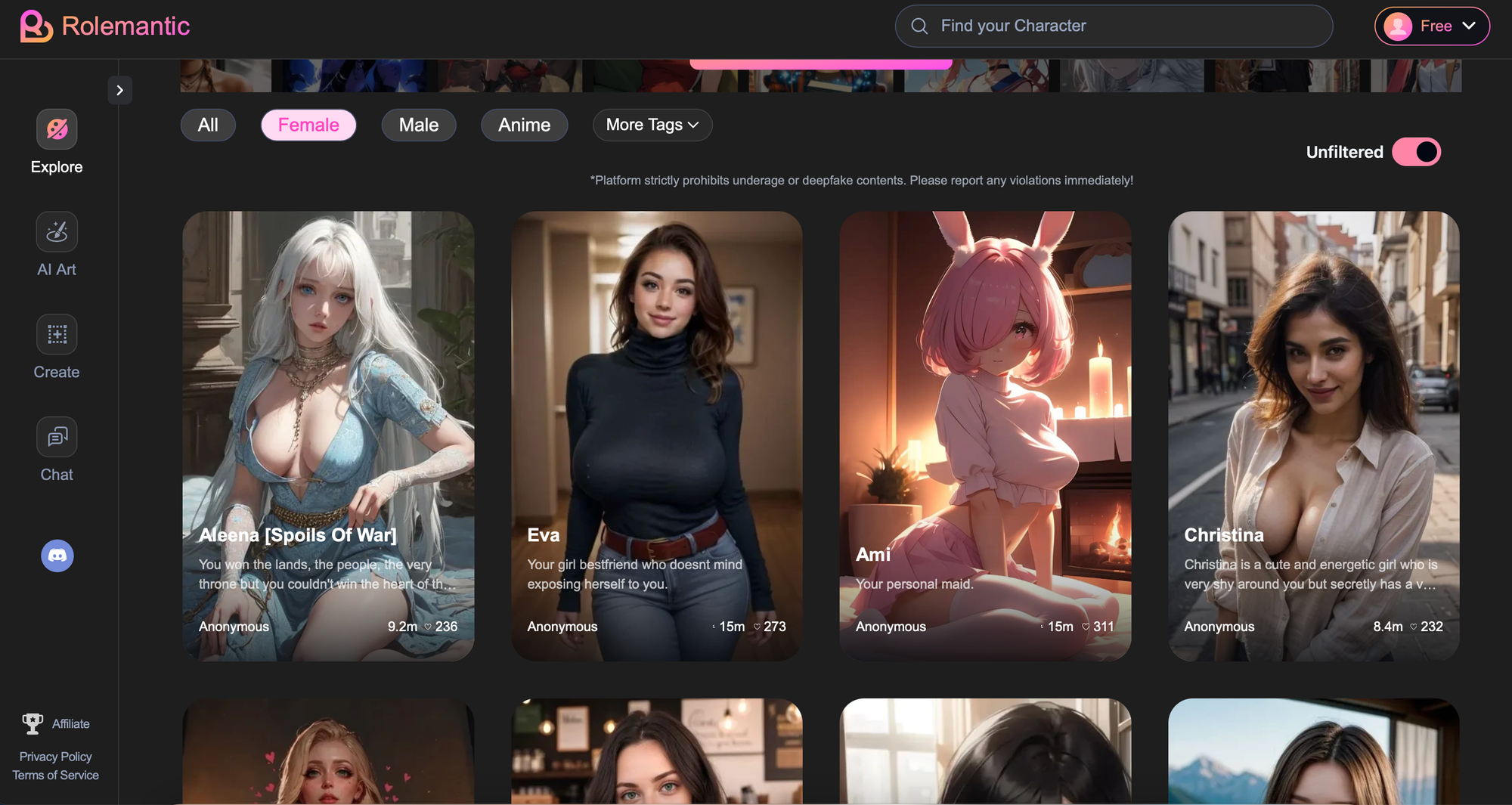Select the Male filter chip

point(419,125)
